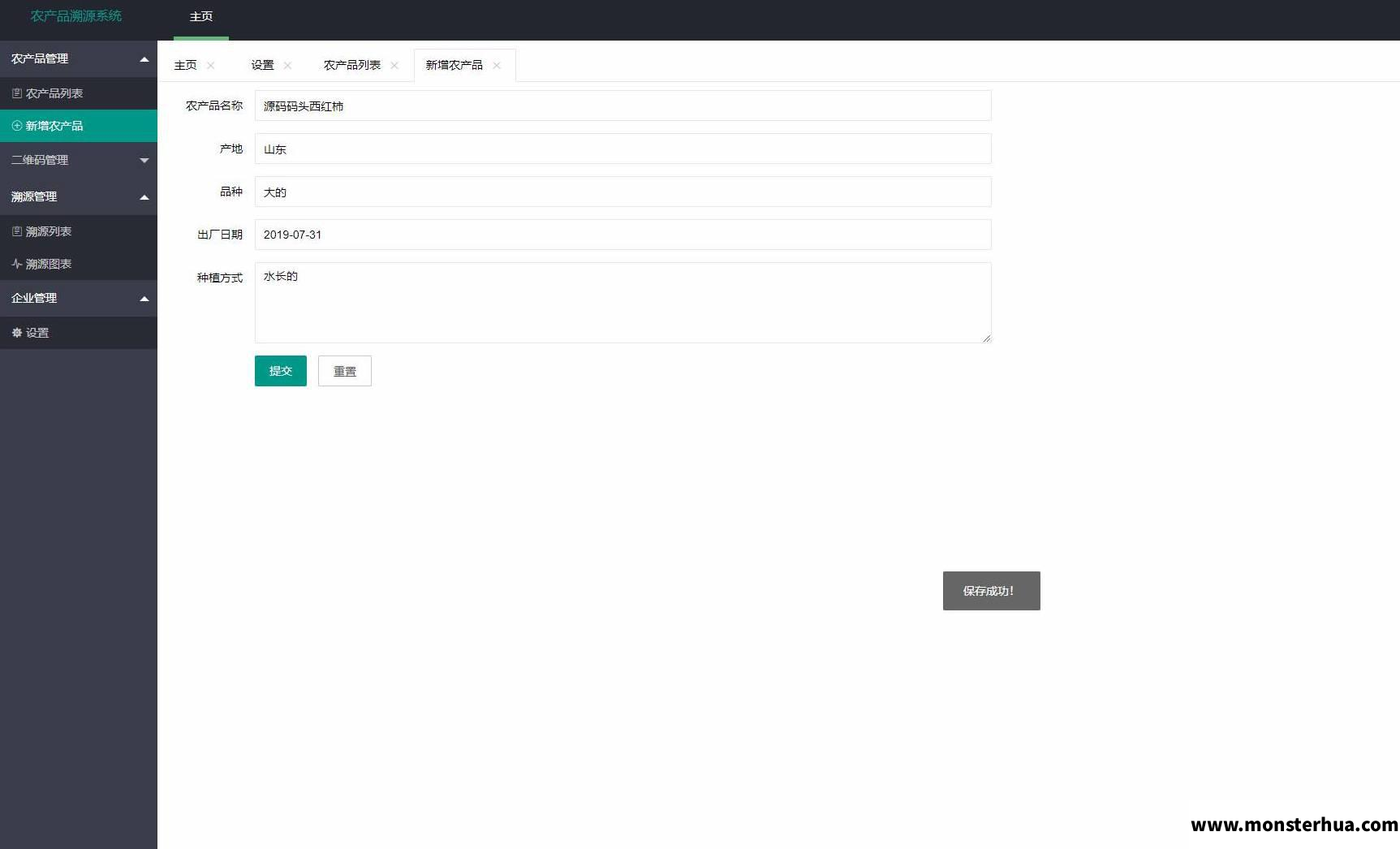Click 主页 in the top navigation bar
Image resolution: width=1400 pixels, height=849 pixels.
coord(201,17)
